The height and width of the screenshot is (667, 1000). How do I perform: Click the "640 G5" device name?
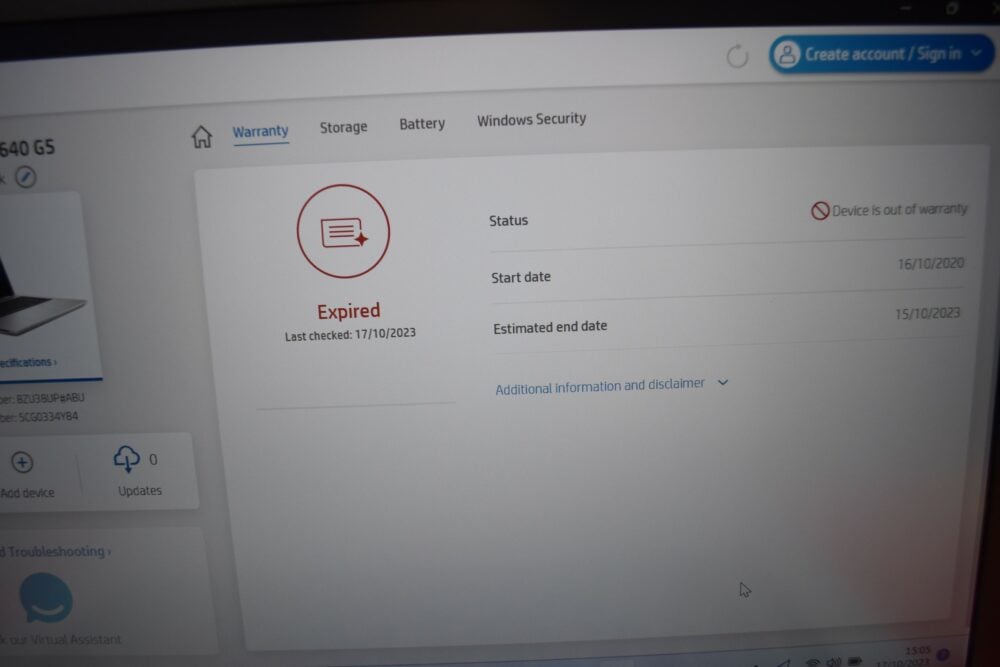point(27,149)
